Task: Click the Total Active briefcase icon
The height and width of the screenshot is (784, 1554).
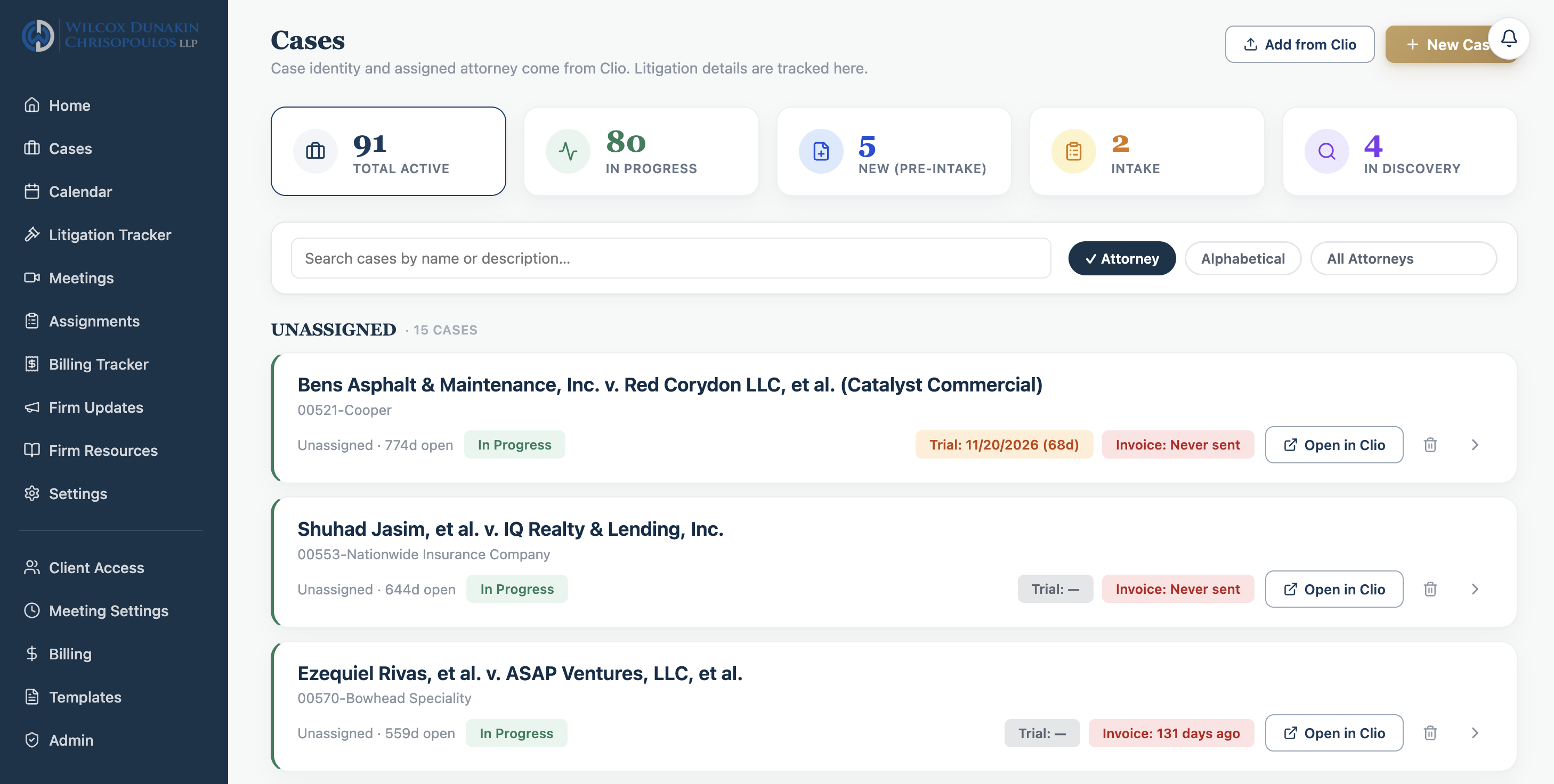Action: [x=315, y=151]
